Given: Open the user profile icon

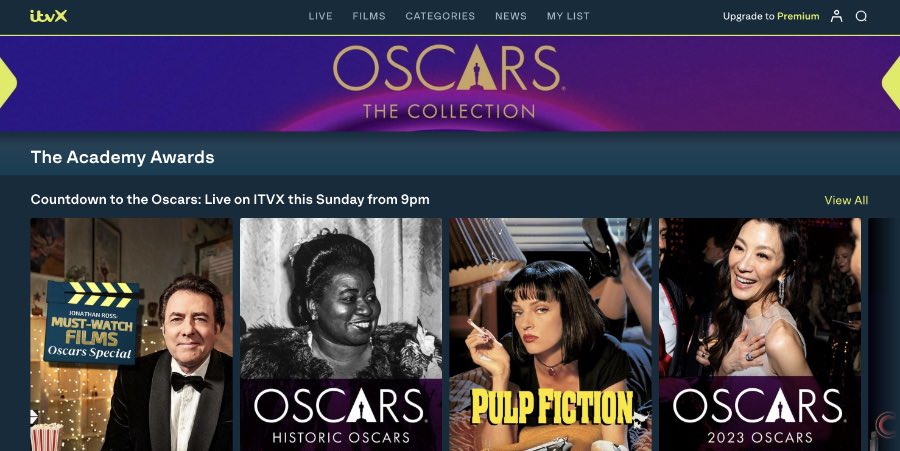Looking at the screenshot, I should [x=836, y=16].
